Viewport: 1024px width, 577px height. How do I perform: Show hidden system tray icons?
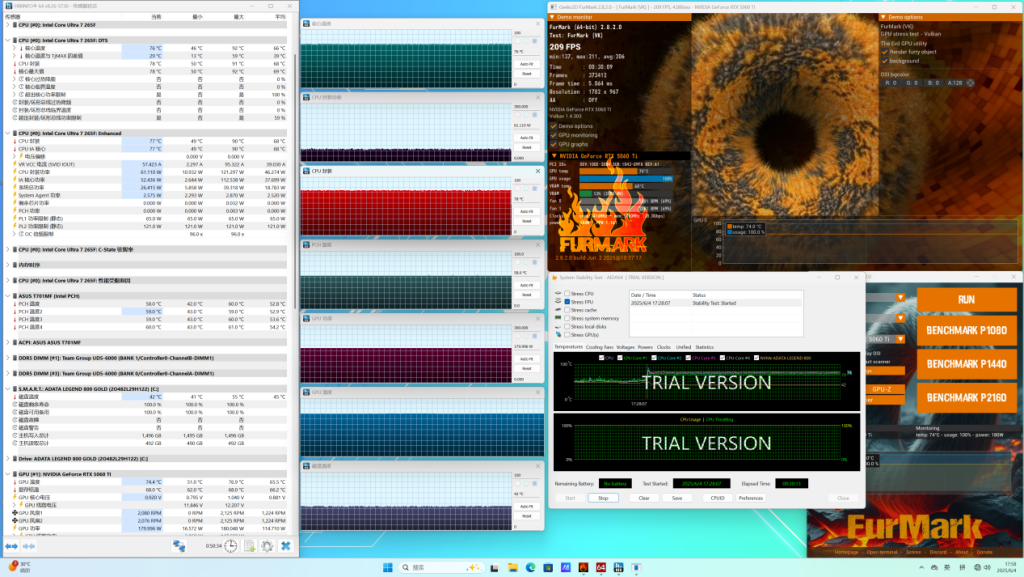coord(921,567)
